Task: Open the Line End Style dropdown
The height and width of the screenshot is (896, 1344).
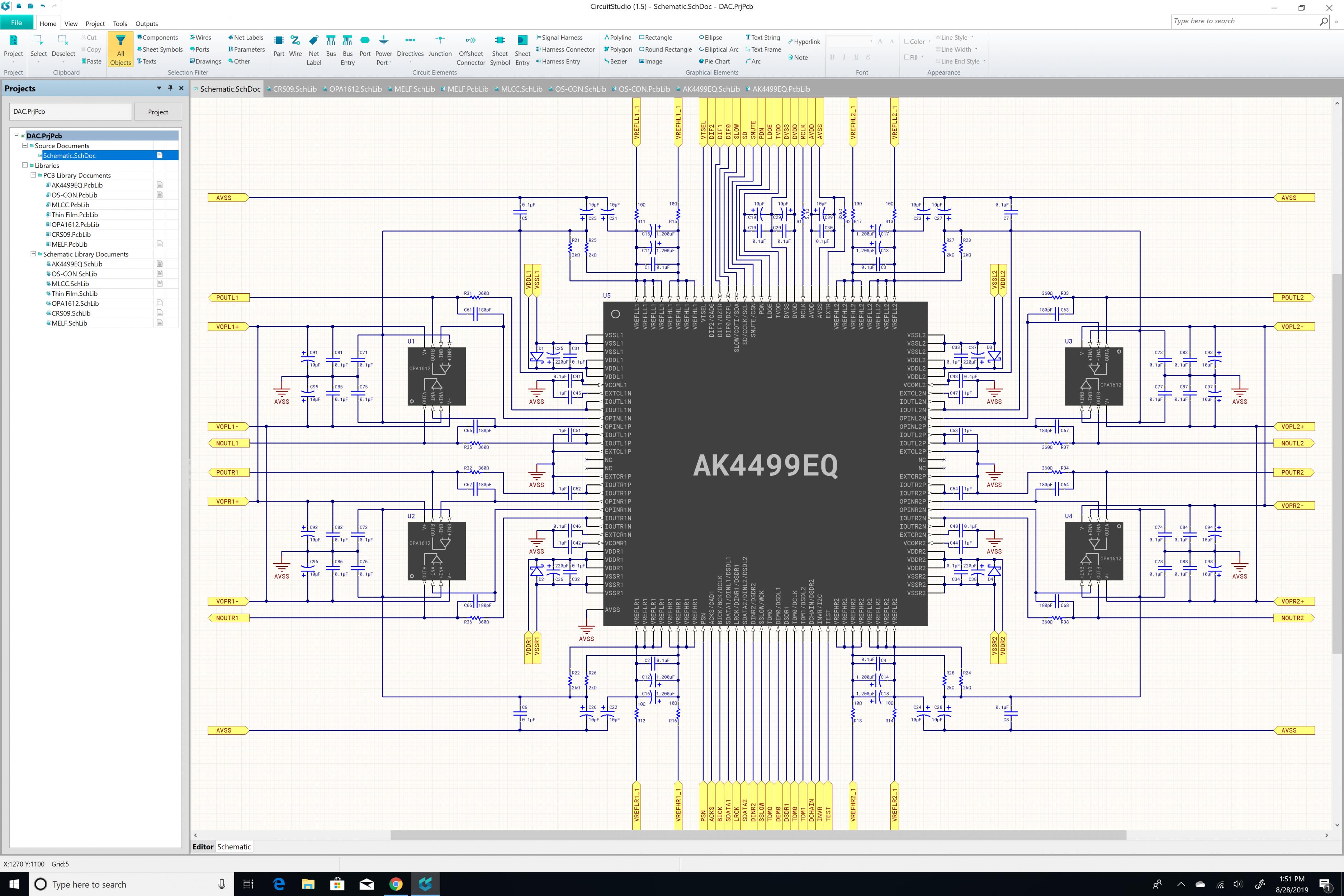Action: (961, 61)
